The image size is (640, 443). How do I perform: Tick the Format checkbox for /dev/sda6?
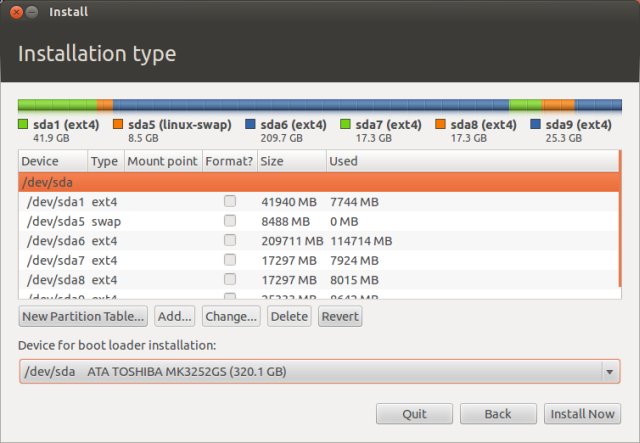point(230,240)
